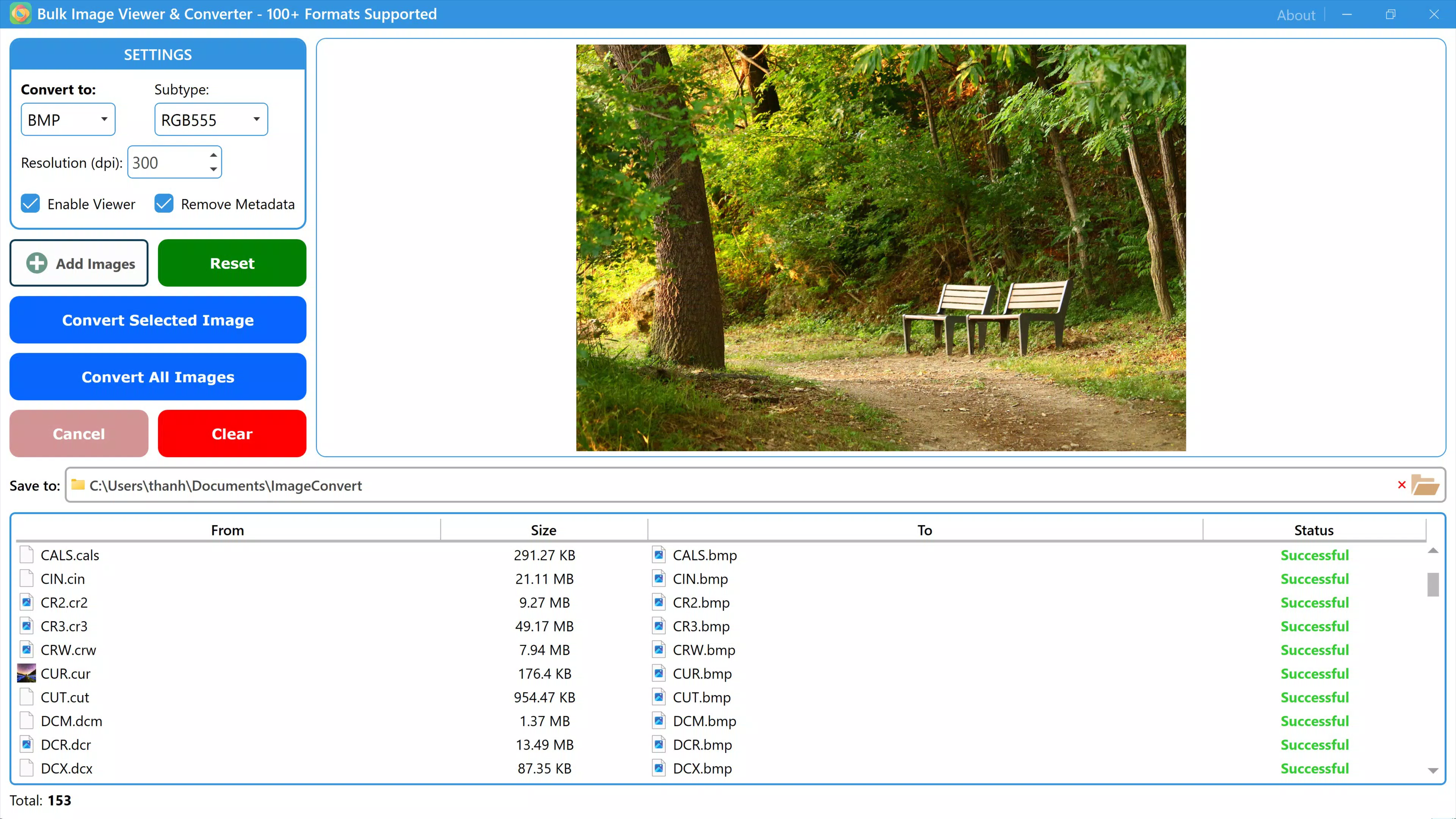Clear the save path with red X icon
Screen dimensions: 1456x819
click(1402, 485)
